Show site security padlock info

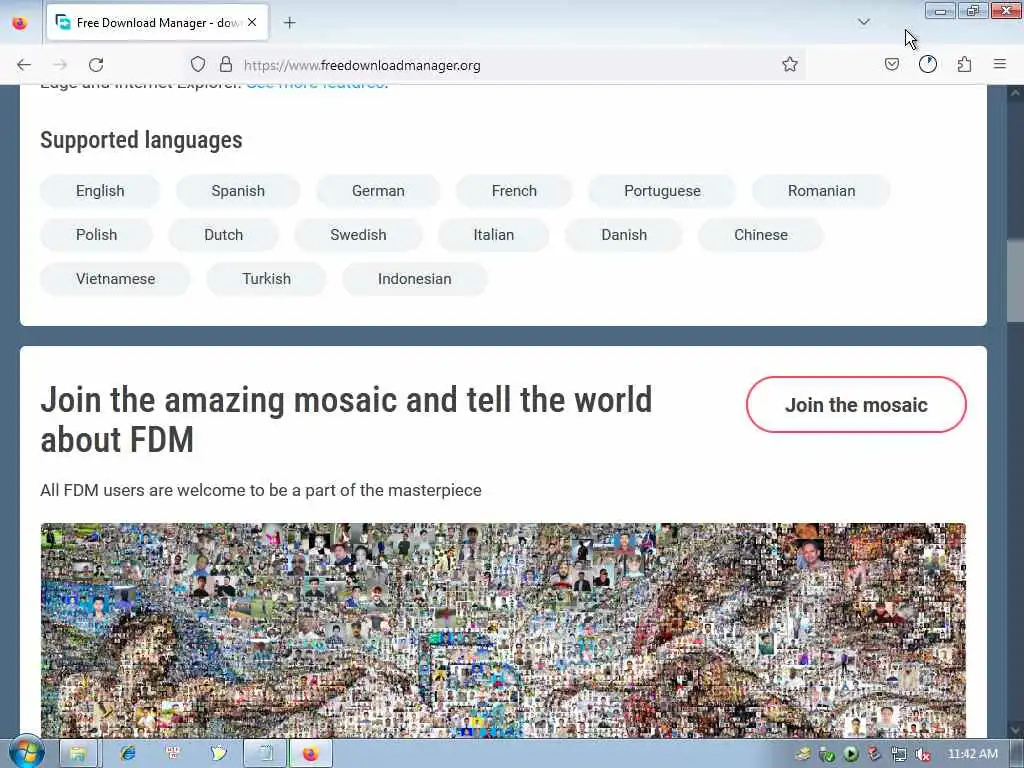pyautogui.click(x=226, y=64)
